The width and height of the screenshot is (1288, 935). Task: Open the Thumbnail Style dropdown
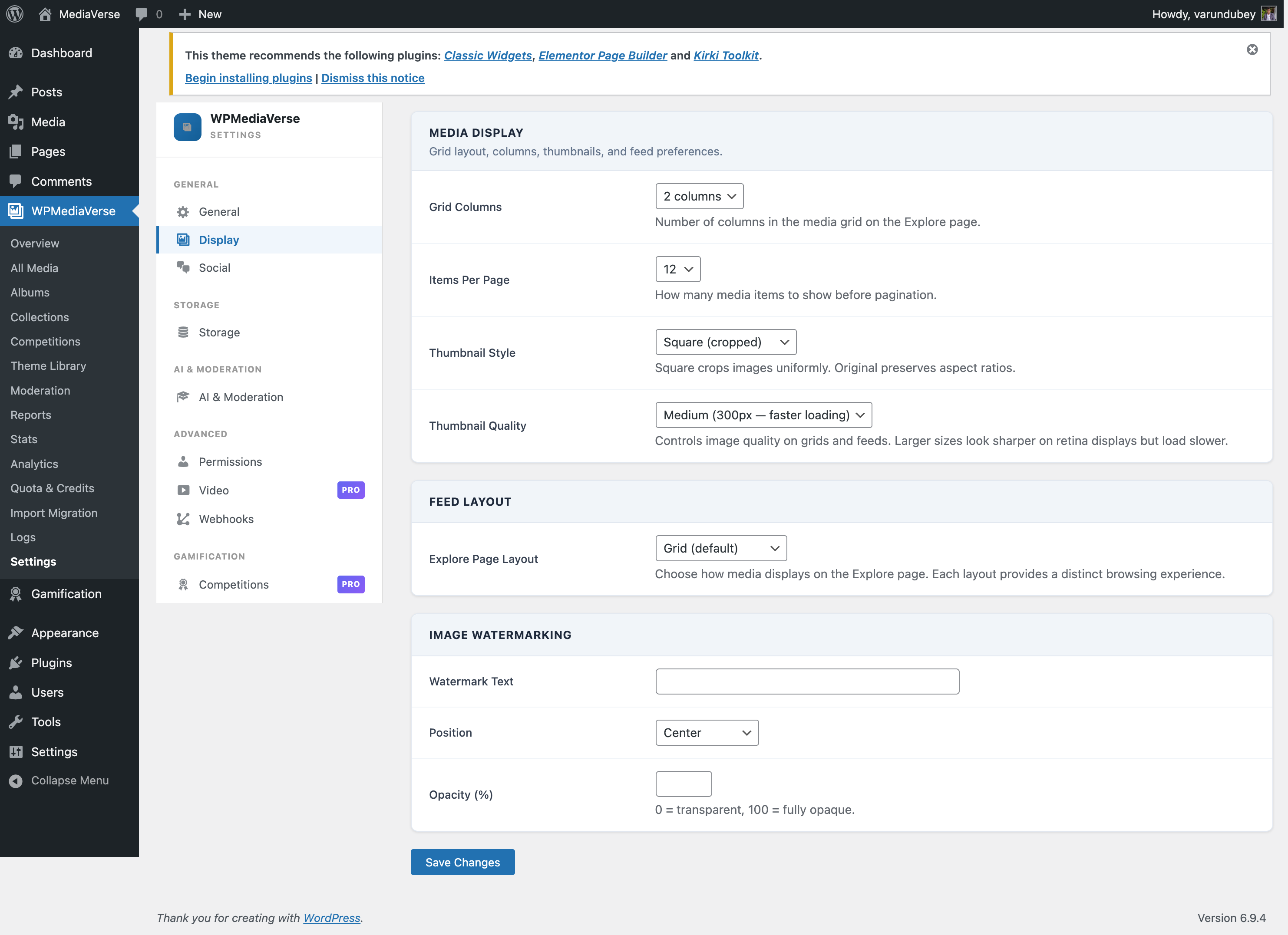[x=726, y=342]
